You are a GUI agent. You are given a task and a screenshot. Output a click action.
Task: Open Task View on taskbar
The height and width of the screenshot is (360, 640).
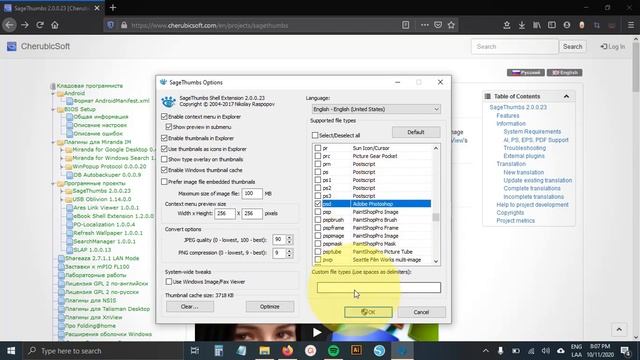(x=195, y=351)
